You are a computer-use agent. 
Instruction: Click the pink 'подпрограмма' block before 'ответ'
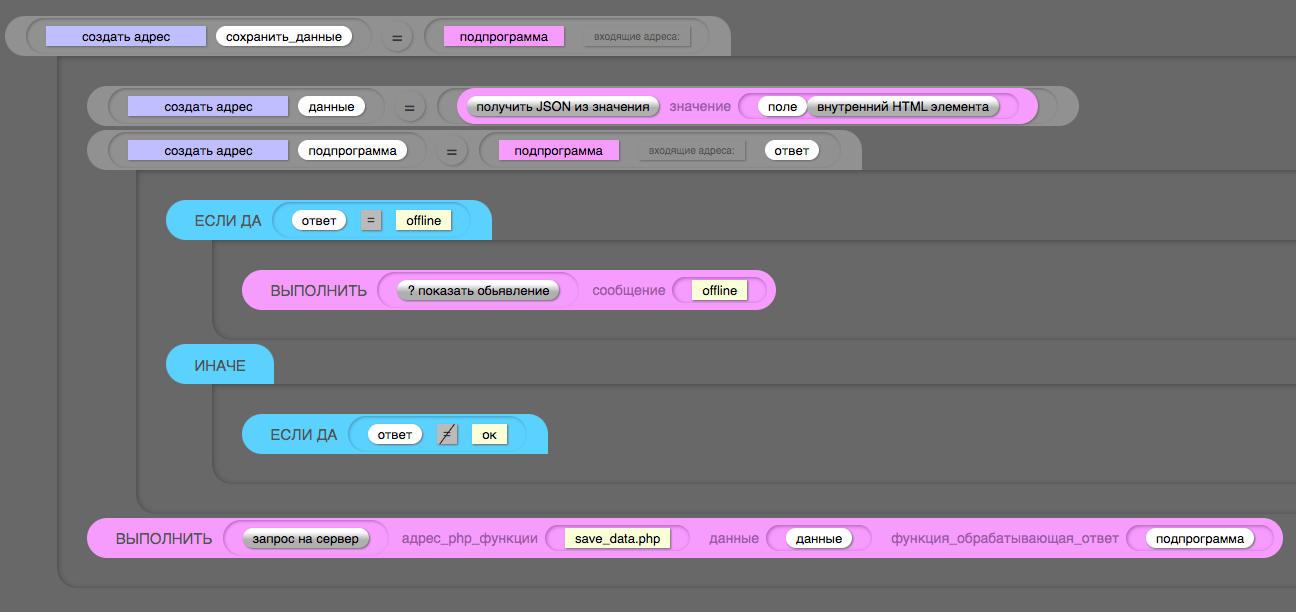coord(559,151)
